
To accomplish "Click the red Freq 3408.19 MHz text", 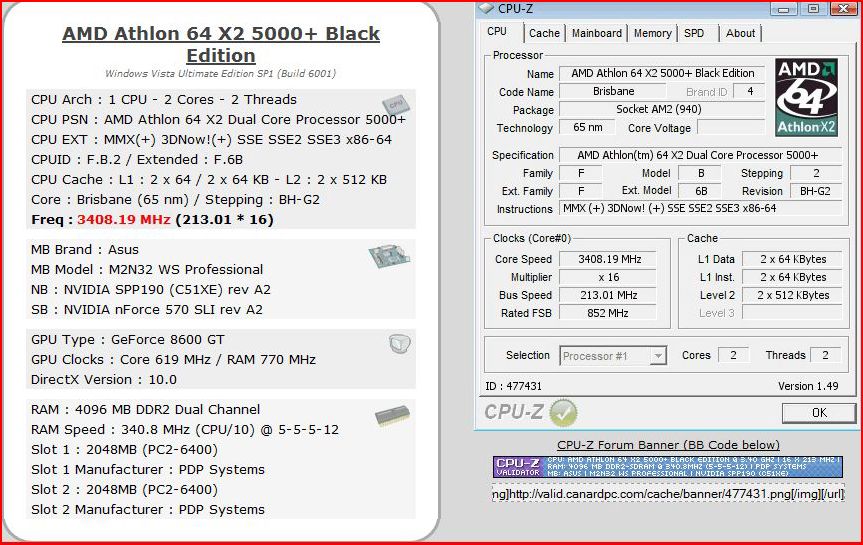I will coord(124,220).
